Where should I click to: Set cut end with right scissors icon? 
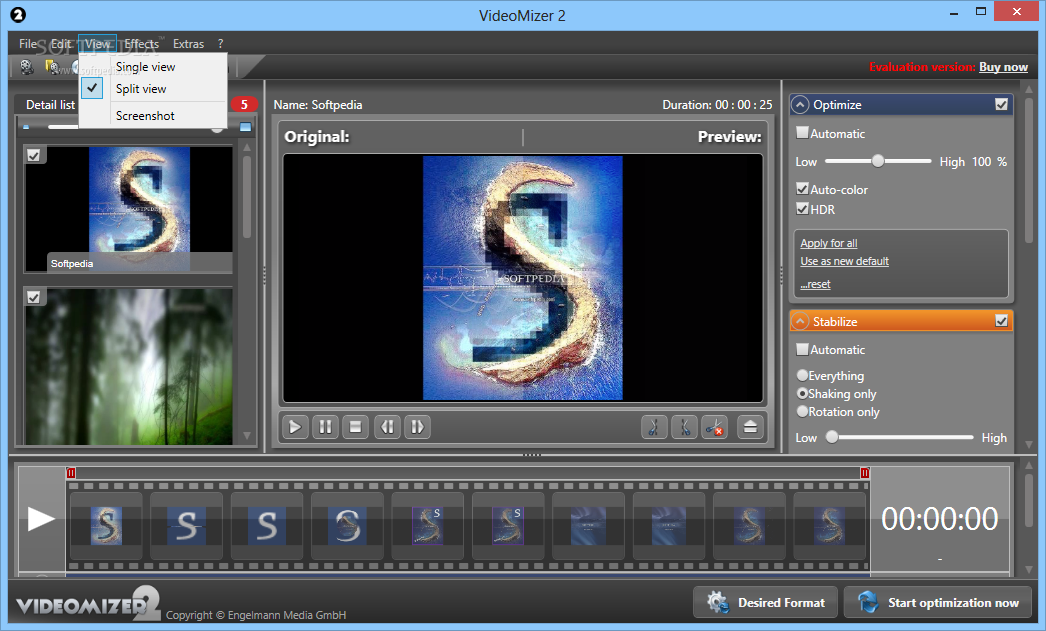coord(684,427)
